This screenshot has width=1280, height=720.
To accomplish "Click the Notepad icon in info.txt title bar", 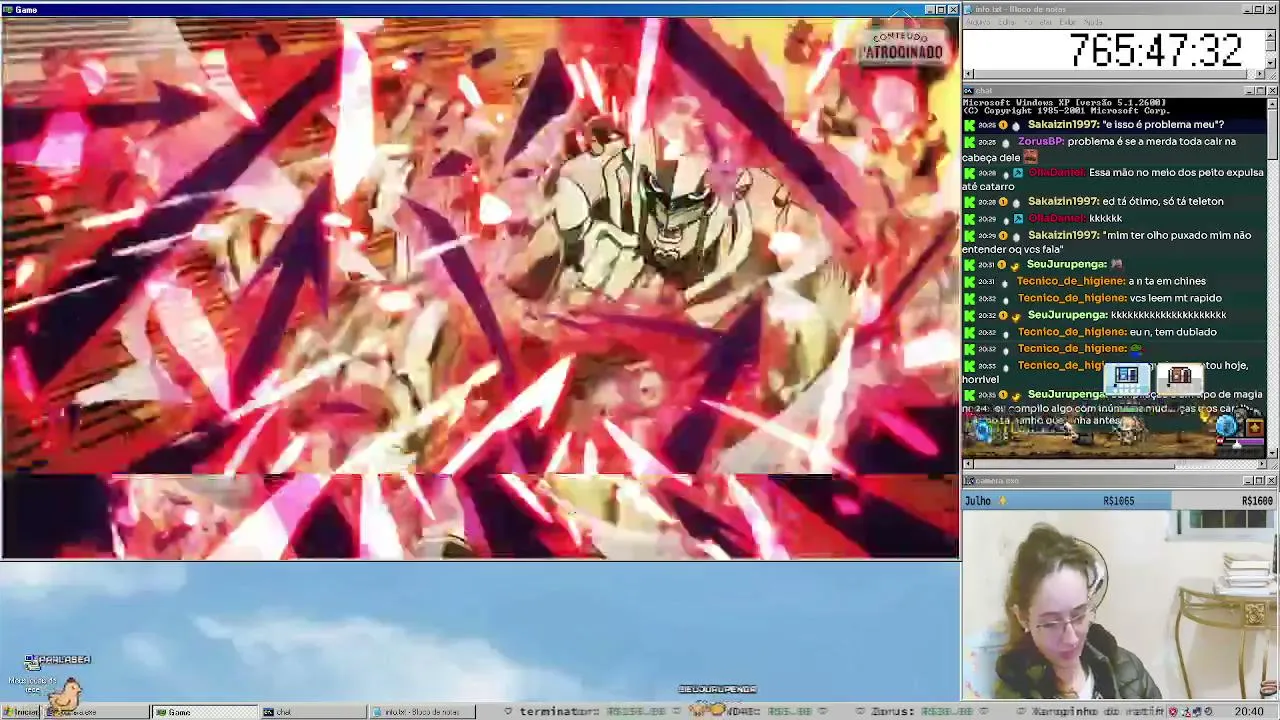I will click(968, 9).
